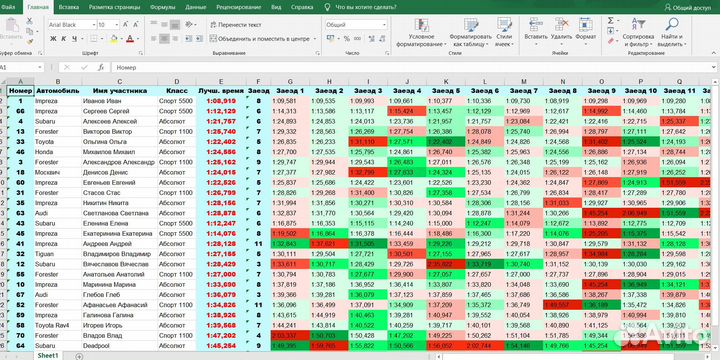Click the decrease indent icon
The image size is (720, 360).
click(x=188, y=39)
